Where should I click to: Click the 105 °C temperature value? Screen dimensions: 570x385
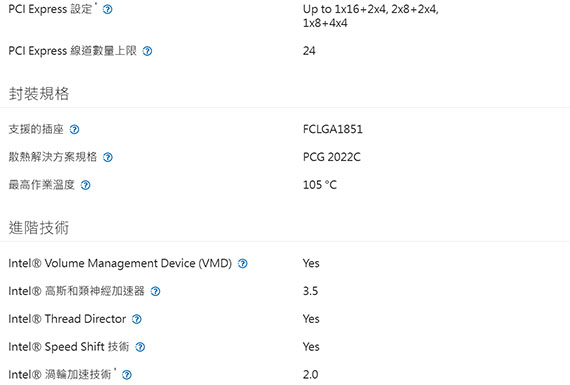coord(320,185)
